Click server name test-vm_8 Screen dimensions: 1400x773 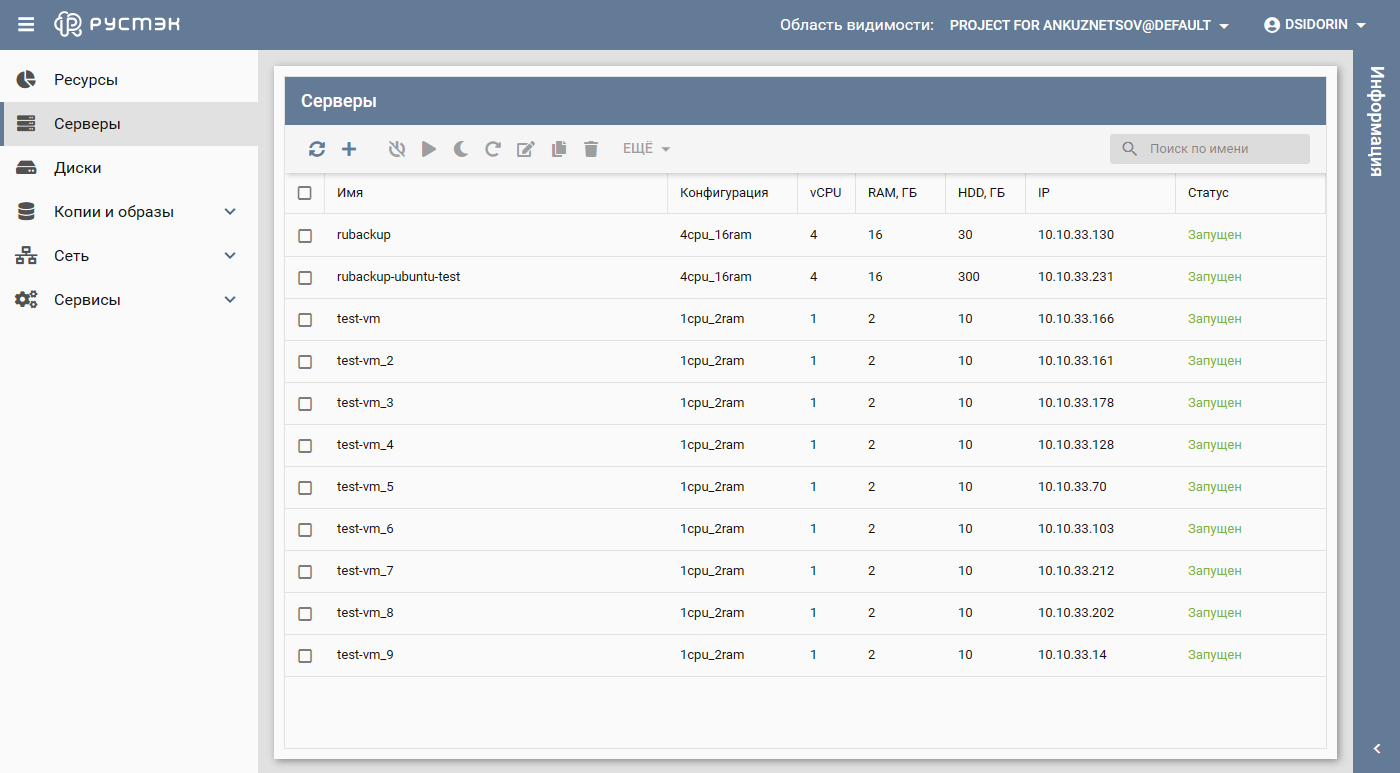(365, 613)
